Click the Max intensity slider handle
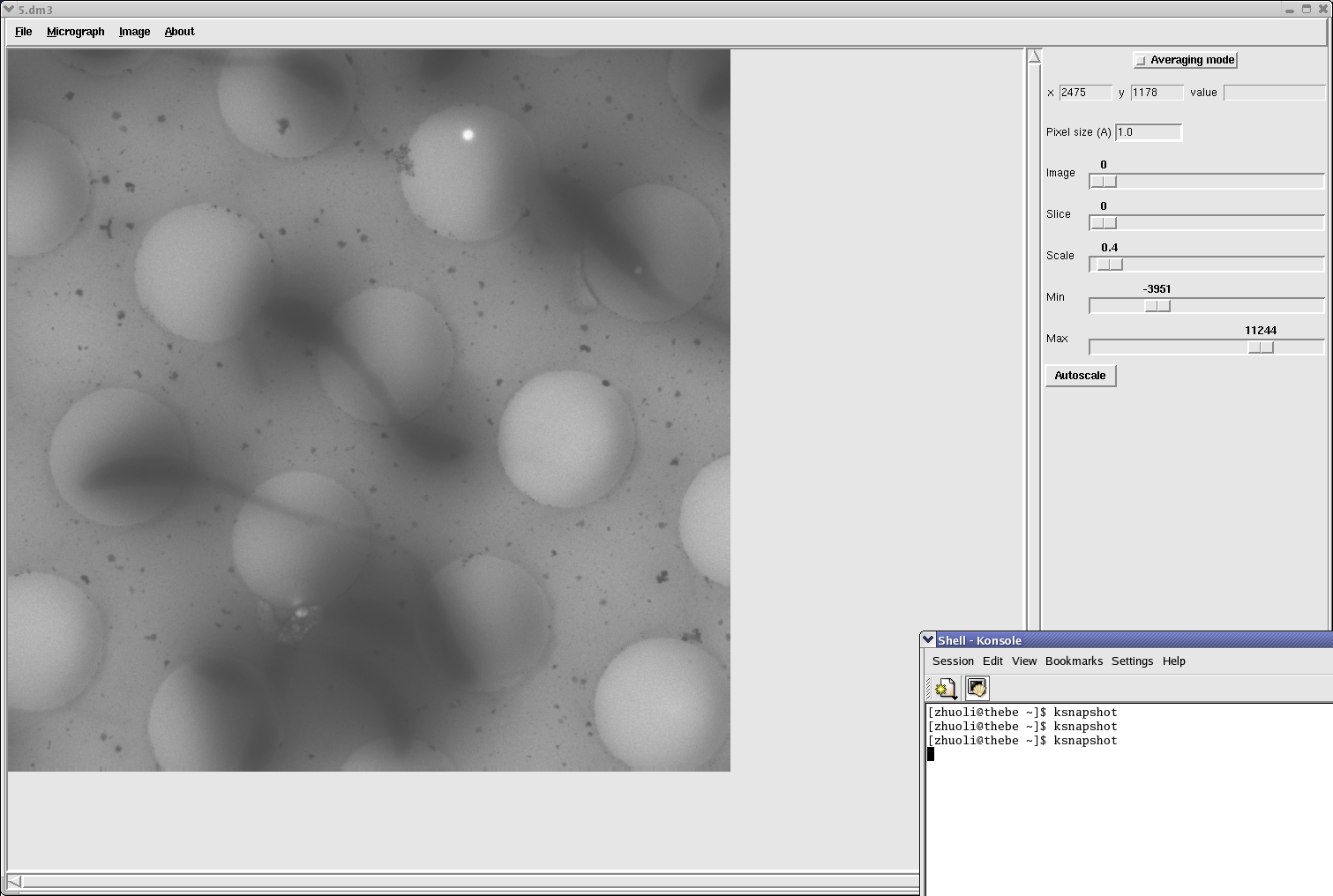 coord(1261,347)
